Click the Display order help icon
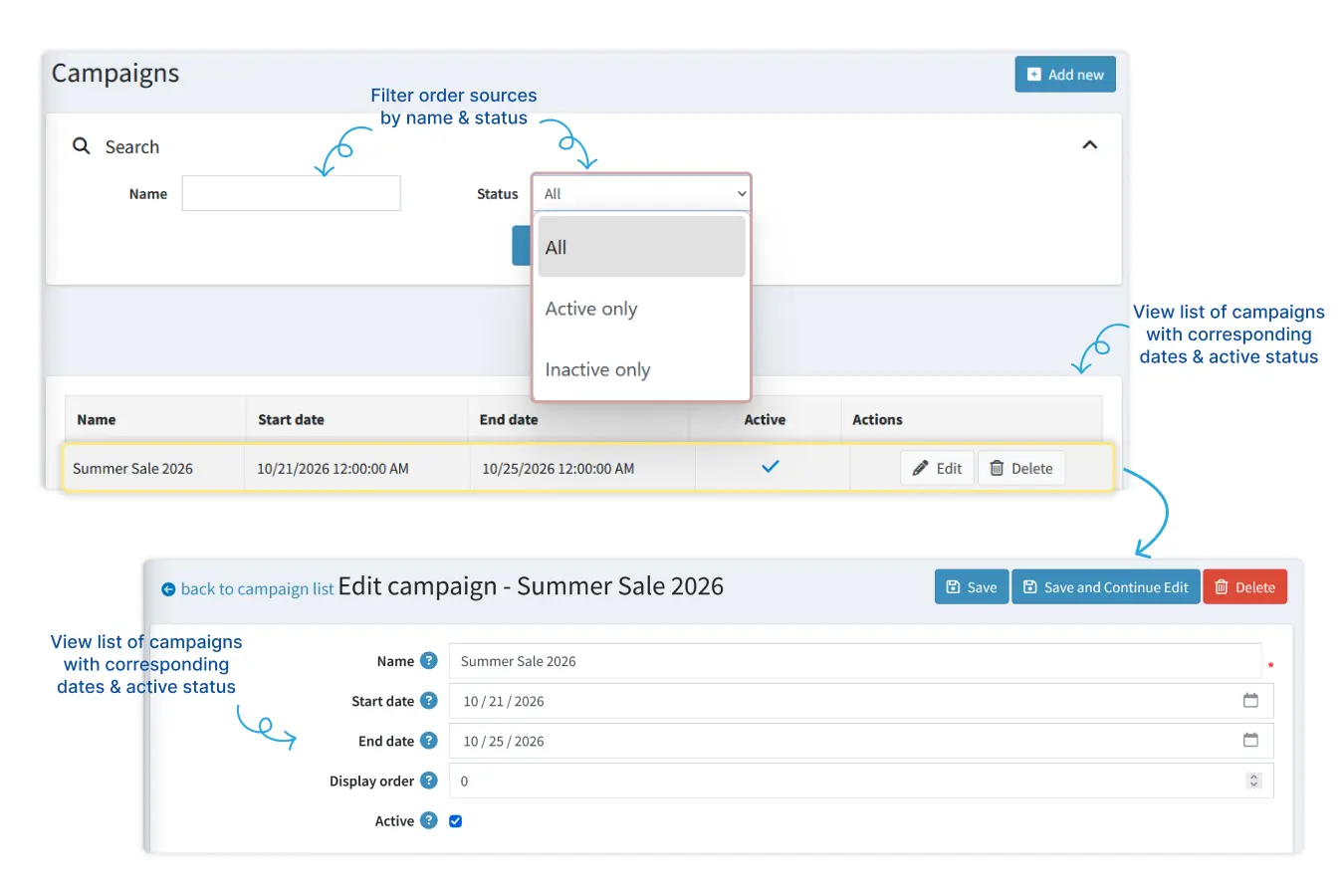1344x896 pixels. click(x=429, y=780)
